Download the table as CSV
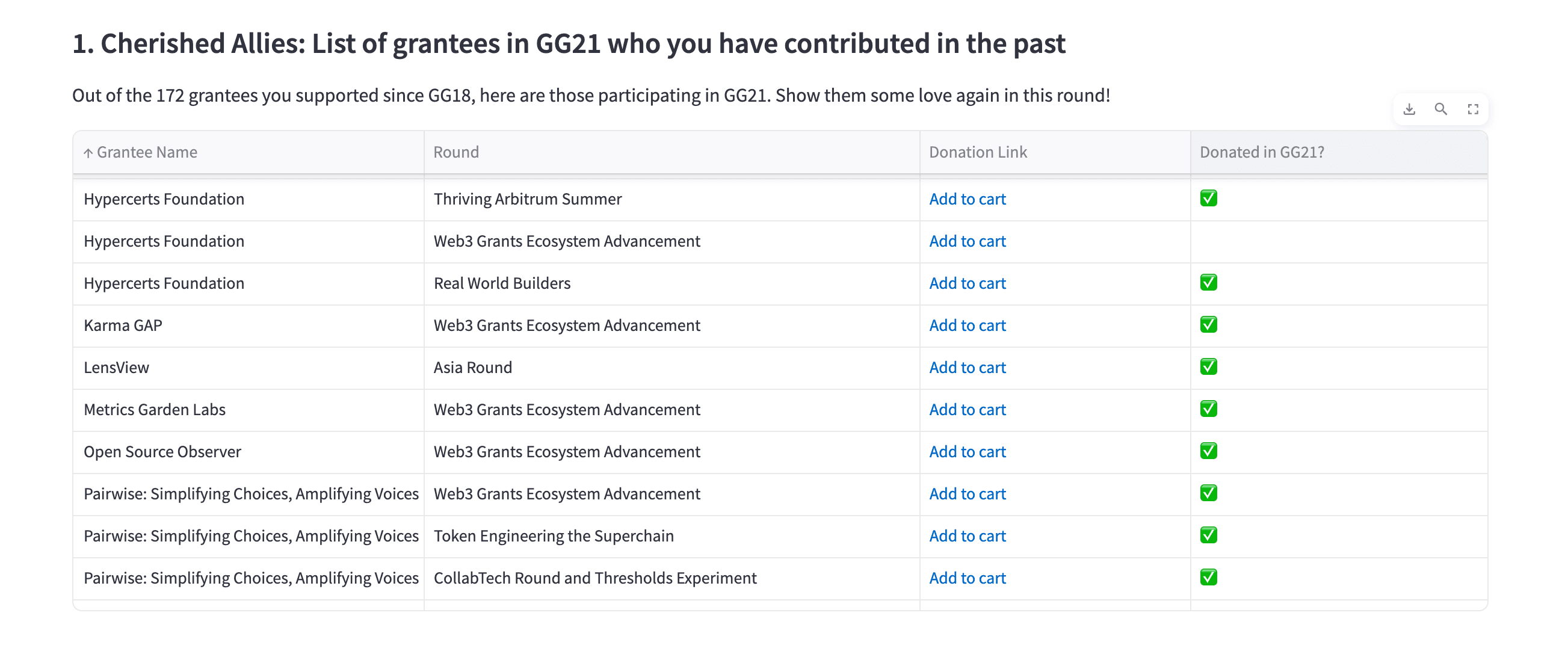The width and height of the screenshot is (1568, 651). point(1409,110)
